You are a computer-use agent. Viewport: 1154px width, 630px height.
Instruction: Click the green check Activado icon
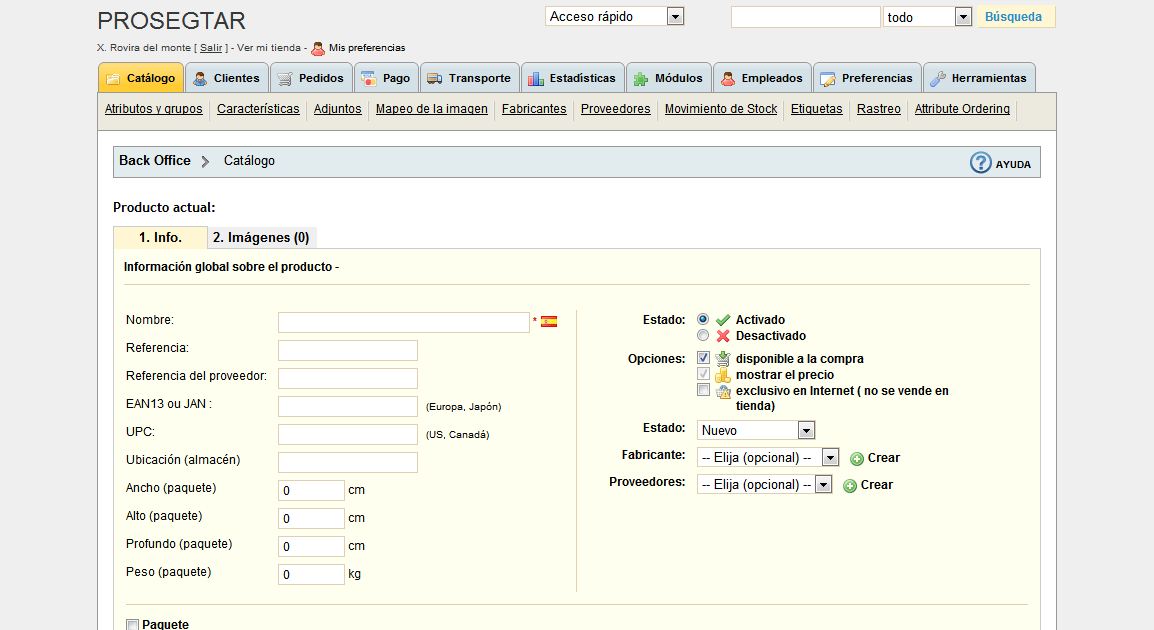(x=723, y=320)
